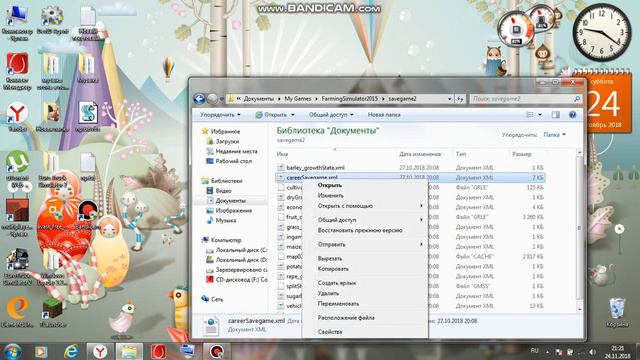Image resolution: width=640 pixels, height=360 pixels.
Task: Sort by the Размер column header
Action: point(522,154)
